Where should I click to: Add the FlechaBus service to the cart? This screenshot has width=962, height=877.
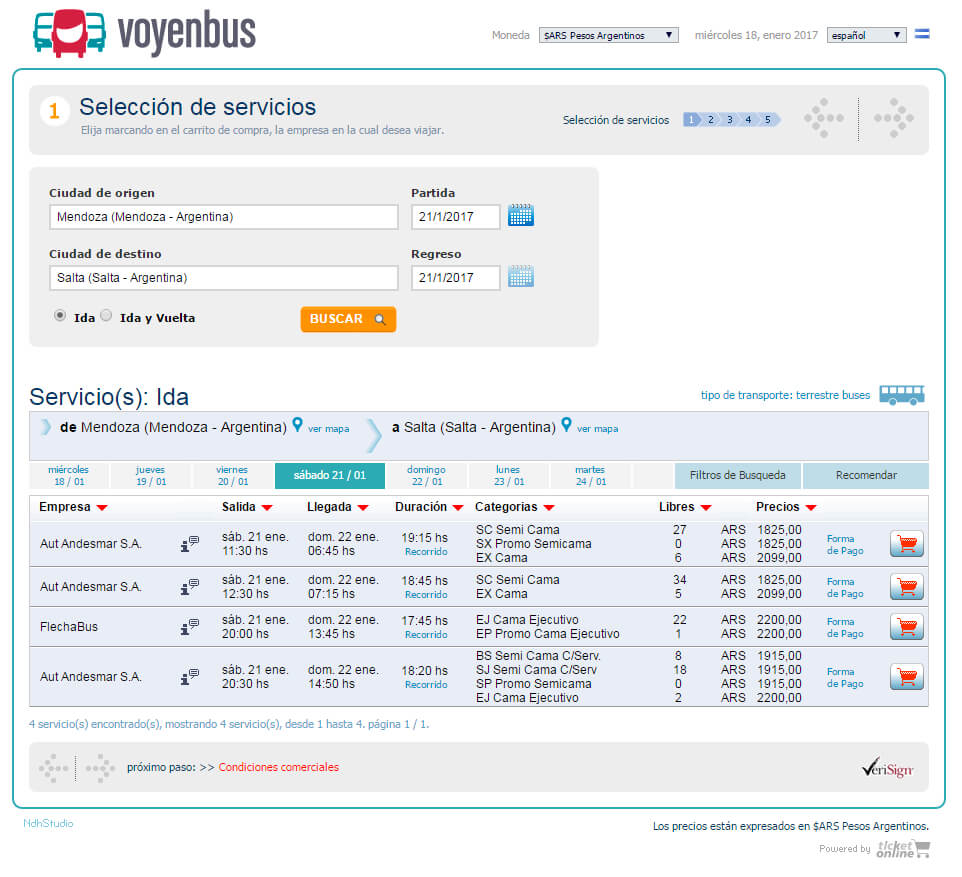point(906,627)
